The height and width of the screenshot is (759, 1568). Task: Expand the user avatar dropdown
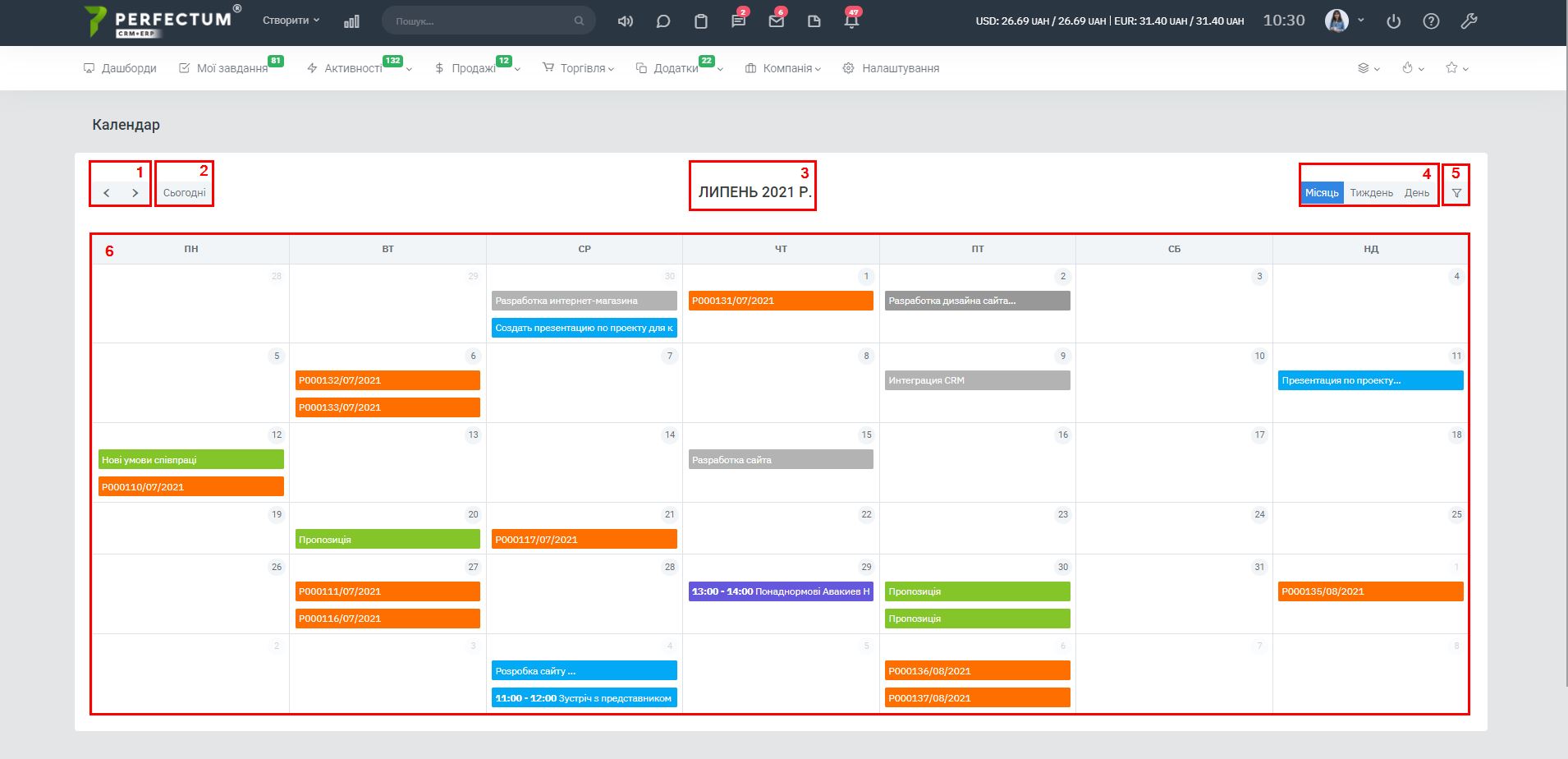coord(1345,21)
